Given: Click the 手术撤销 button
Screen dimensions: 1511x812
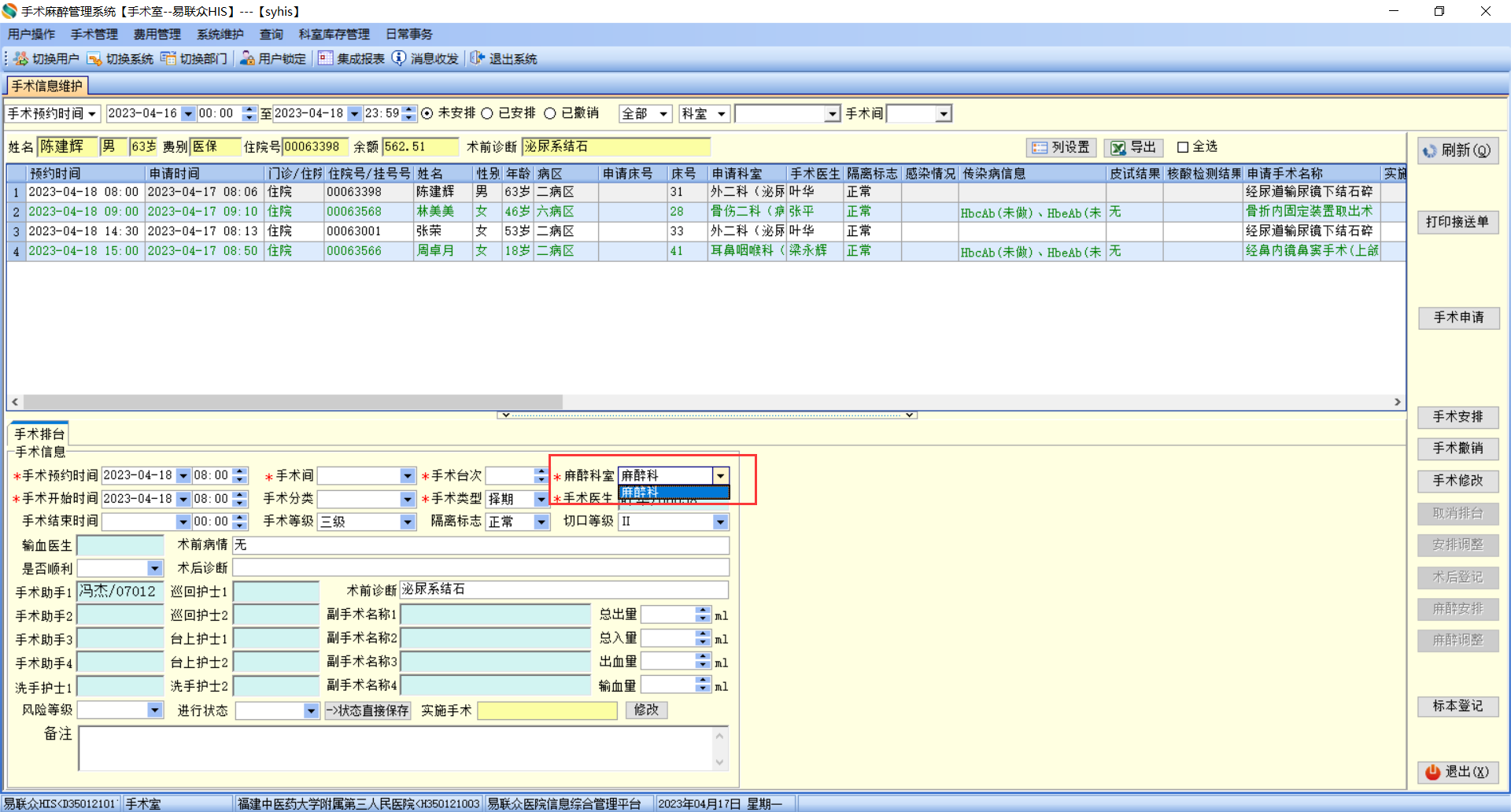Looking at the screenshot, I should point(1457,448).
